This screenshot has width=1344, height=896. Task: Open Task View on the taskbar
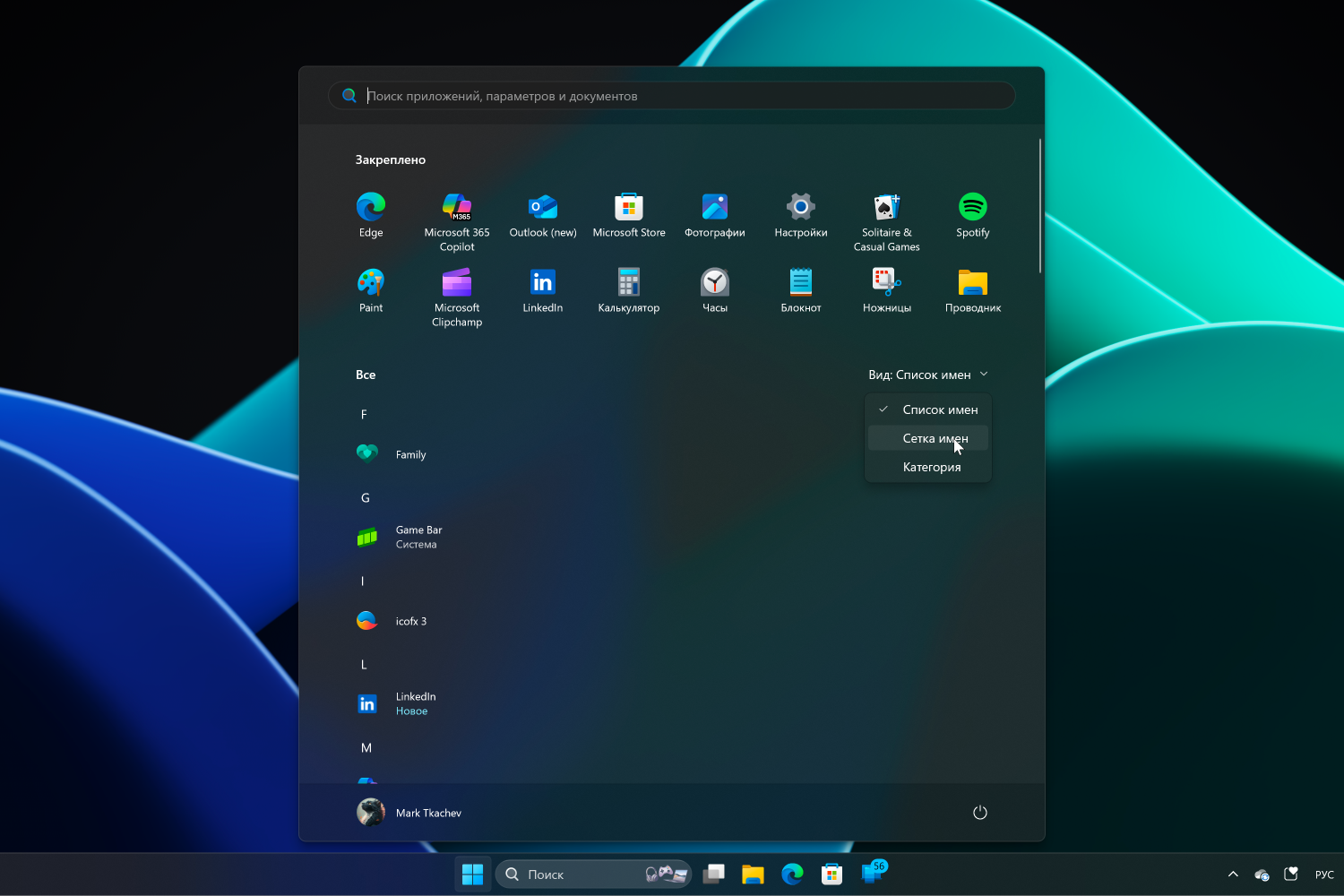point(714,874)
